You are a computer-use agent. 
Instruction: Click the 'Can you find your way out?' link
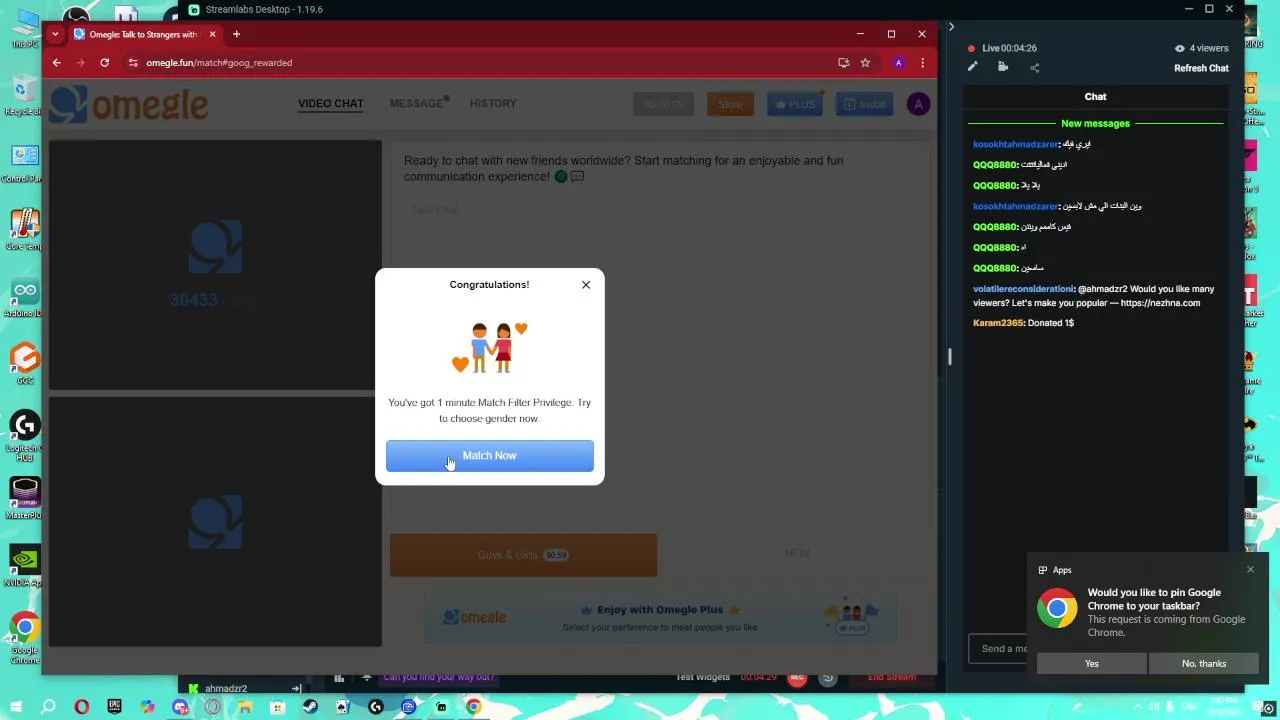[x=439, y=677]
